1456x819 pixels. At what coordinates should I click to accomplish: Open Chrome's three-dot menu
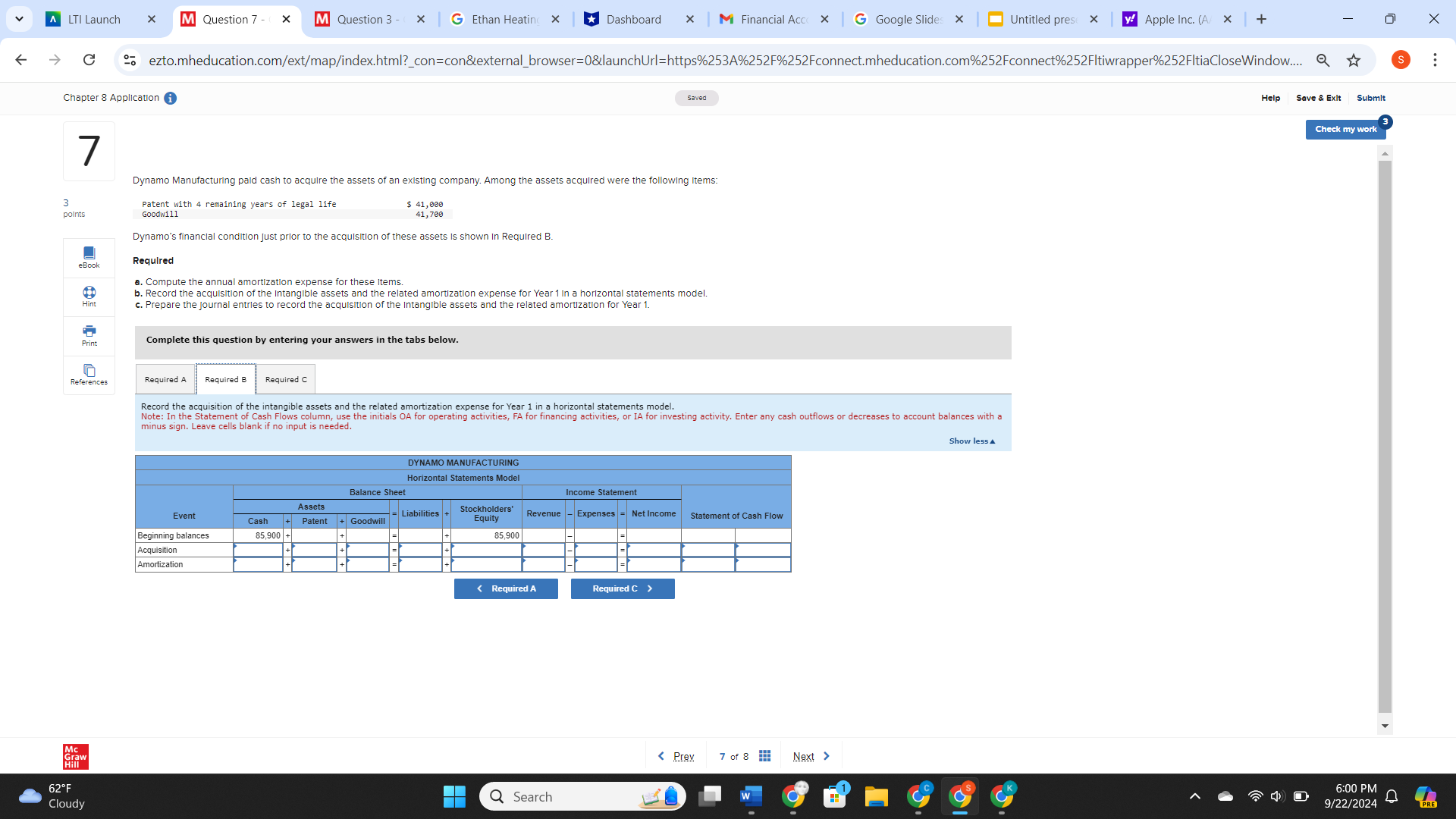(1435, 60)
